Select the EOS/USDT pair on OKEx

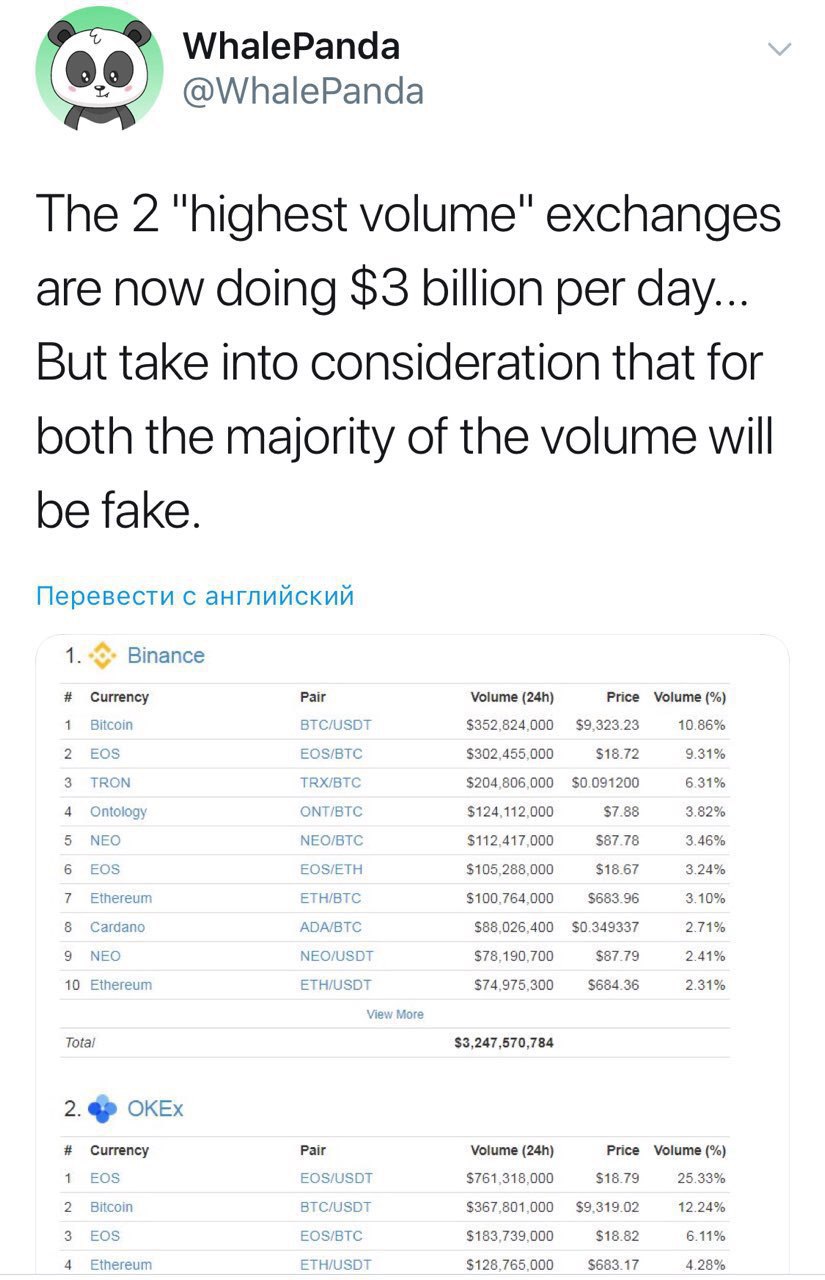336,1178
